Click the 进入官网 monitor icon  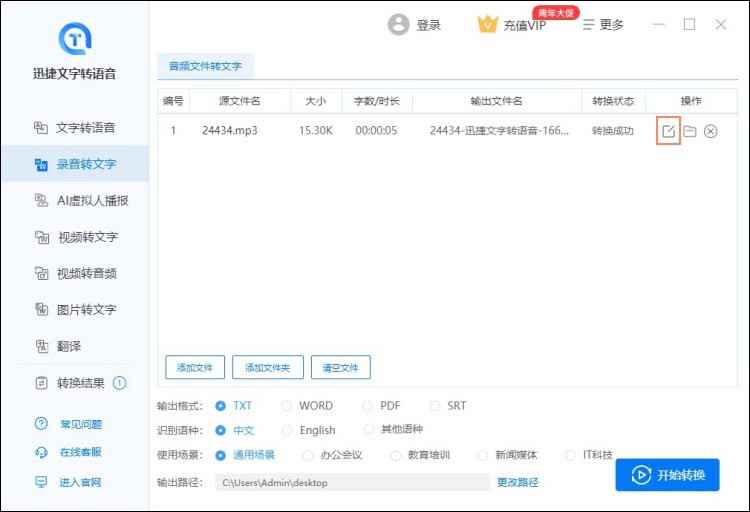click(41, 482)
